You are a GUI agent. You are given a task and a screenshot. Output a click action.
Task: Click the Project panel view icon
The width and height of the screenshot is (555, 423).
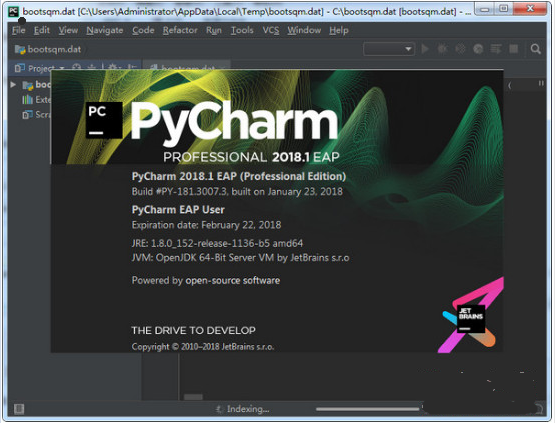coord(19,67)
